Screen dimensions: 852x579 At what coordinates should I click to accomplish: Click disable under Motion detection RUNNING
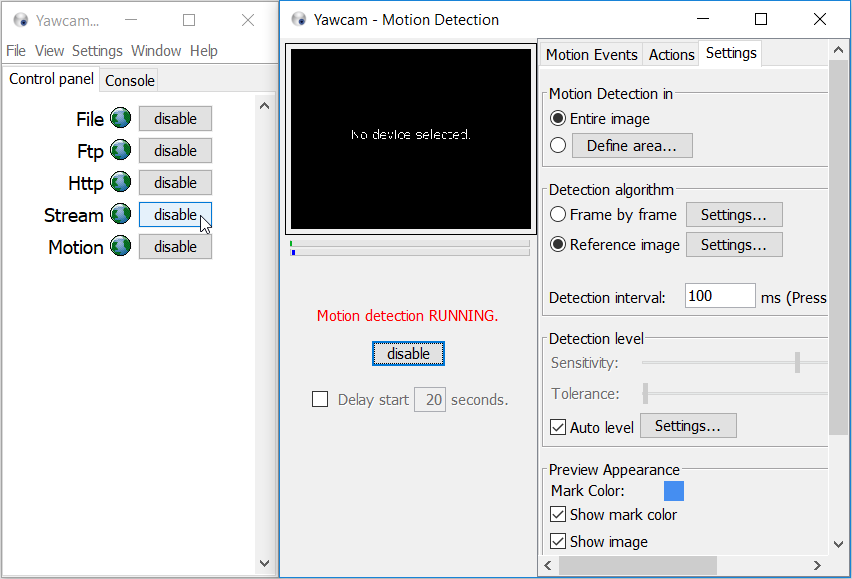click(x=408, y=354)
